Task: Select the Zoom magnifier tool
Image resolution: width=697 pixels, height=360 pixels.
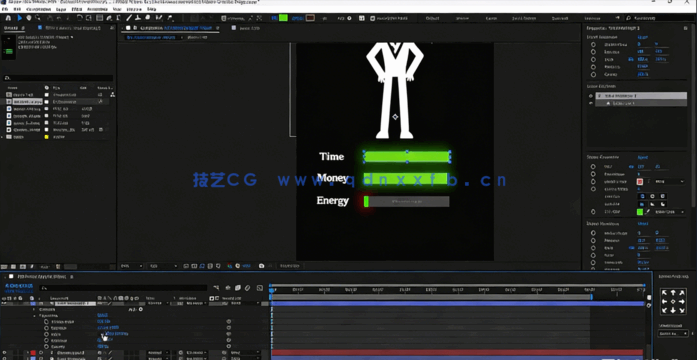Action: click(x=38, y=18)
